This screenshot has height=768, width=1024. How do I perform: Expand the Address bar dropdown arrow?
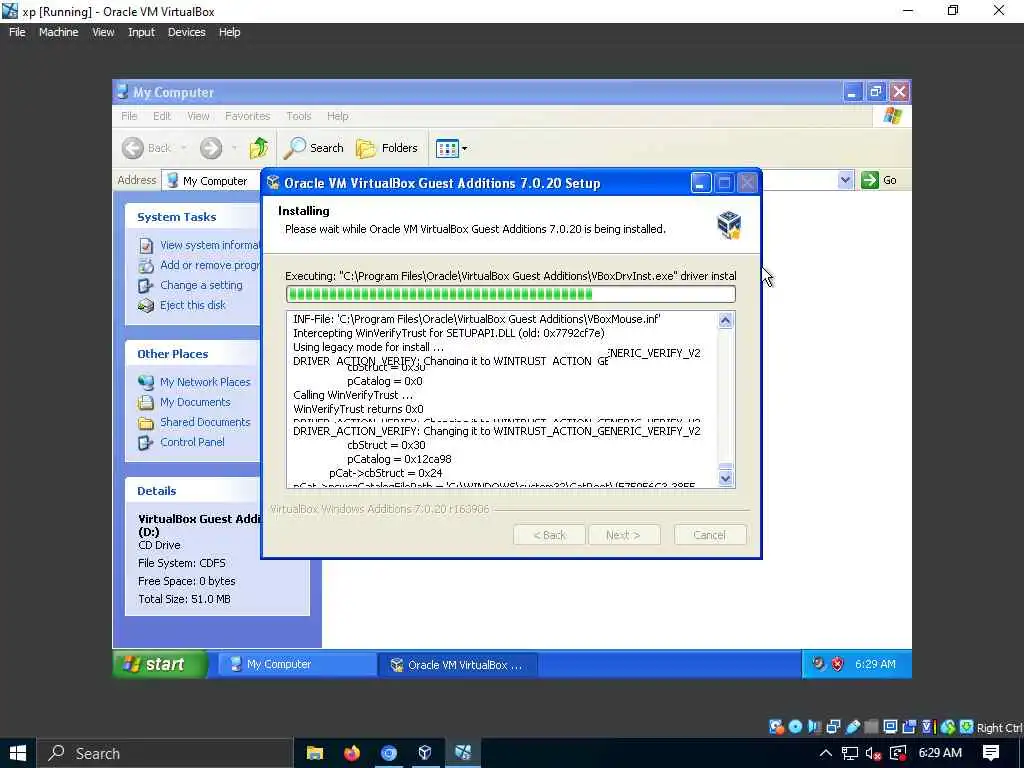point(845,180)
